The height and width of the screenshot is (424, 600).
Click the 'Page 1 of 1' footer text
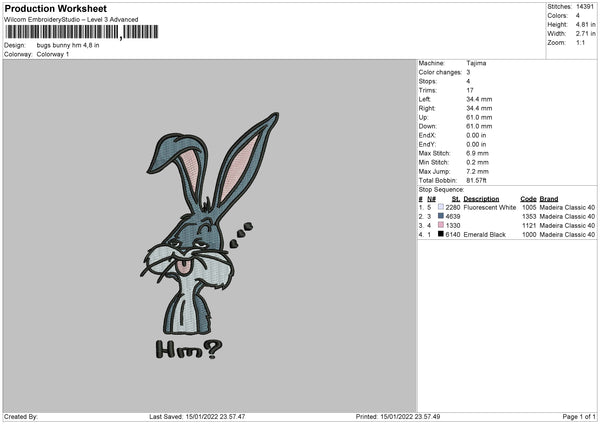click(579, 417)
